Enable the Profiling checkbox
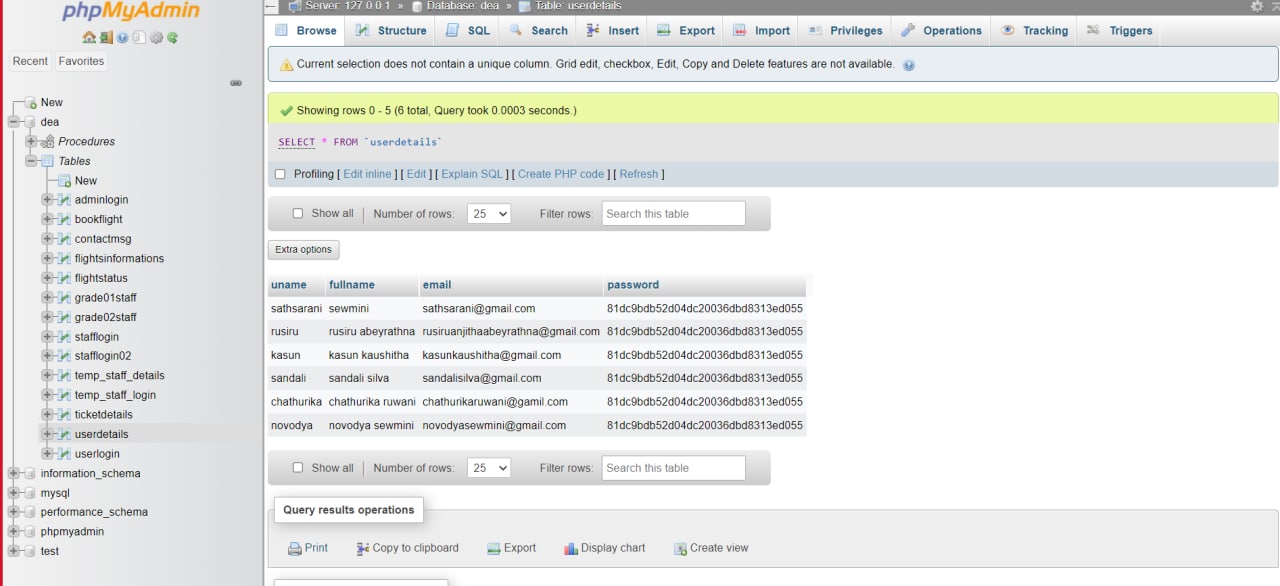Image resolution: width=1280 pixels, height=586 pixels. (280, 174)
